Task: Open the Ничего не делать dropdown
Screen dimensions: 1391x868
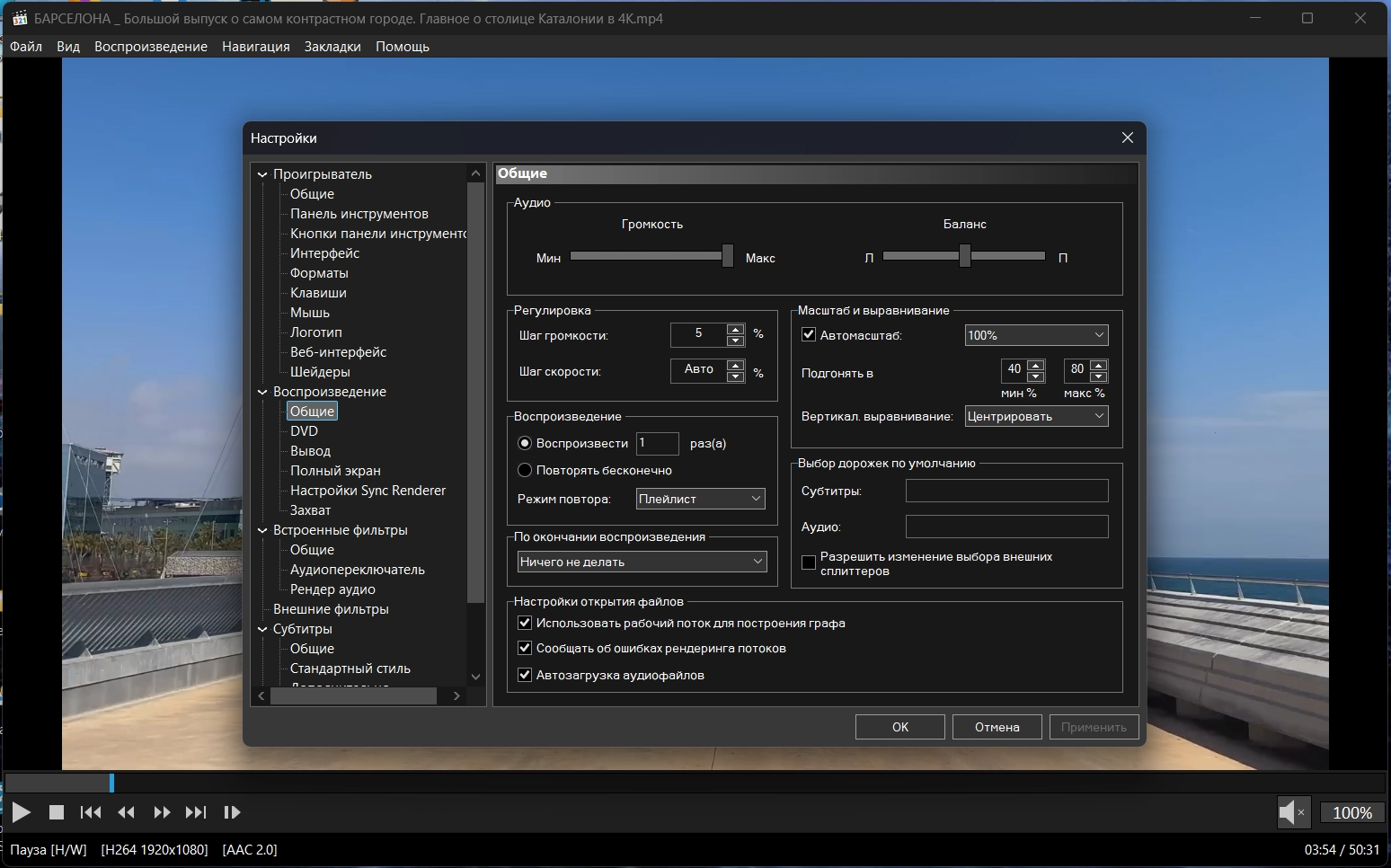Action: [x=642, y=562]
